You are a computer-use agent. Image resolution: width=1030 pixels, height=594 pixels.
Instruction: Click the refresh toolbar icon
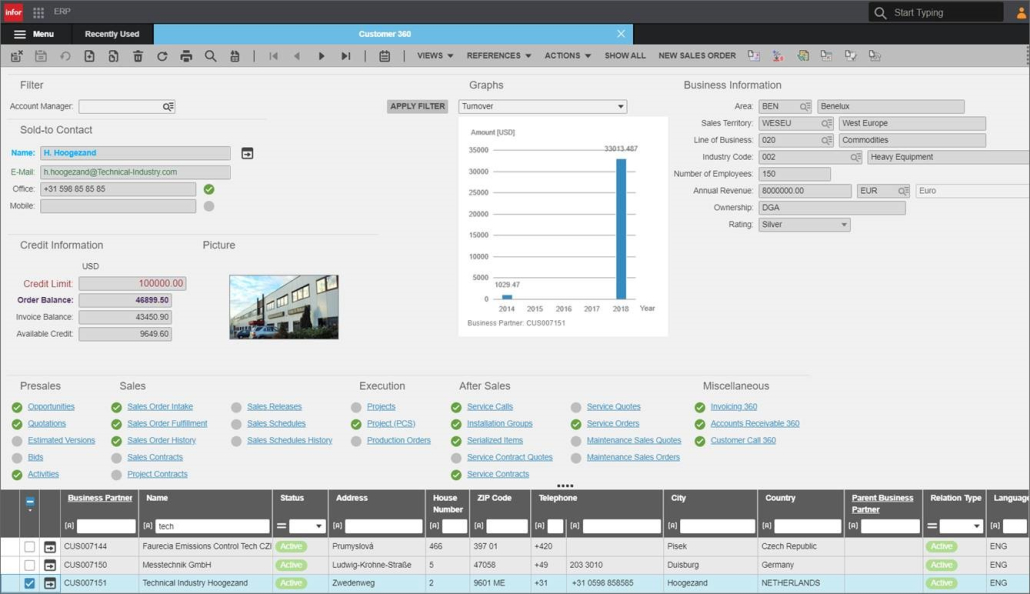pyautogui.click(x=162, y=56)
